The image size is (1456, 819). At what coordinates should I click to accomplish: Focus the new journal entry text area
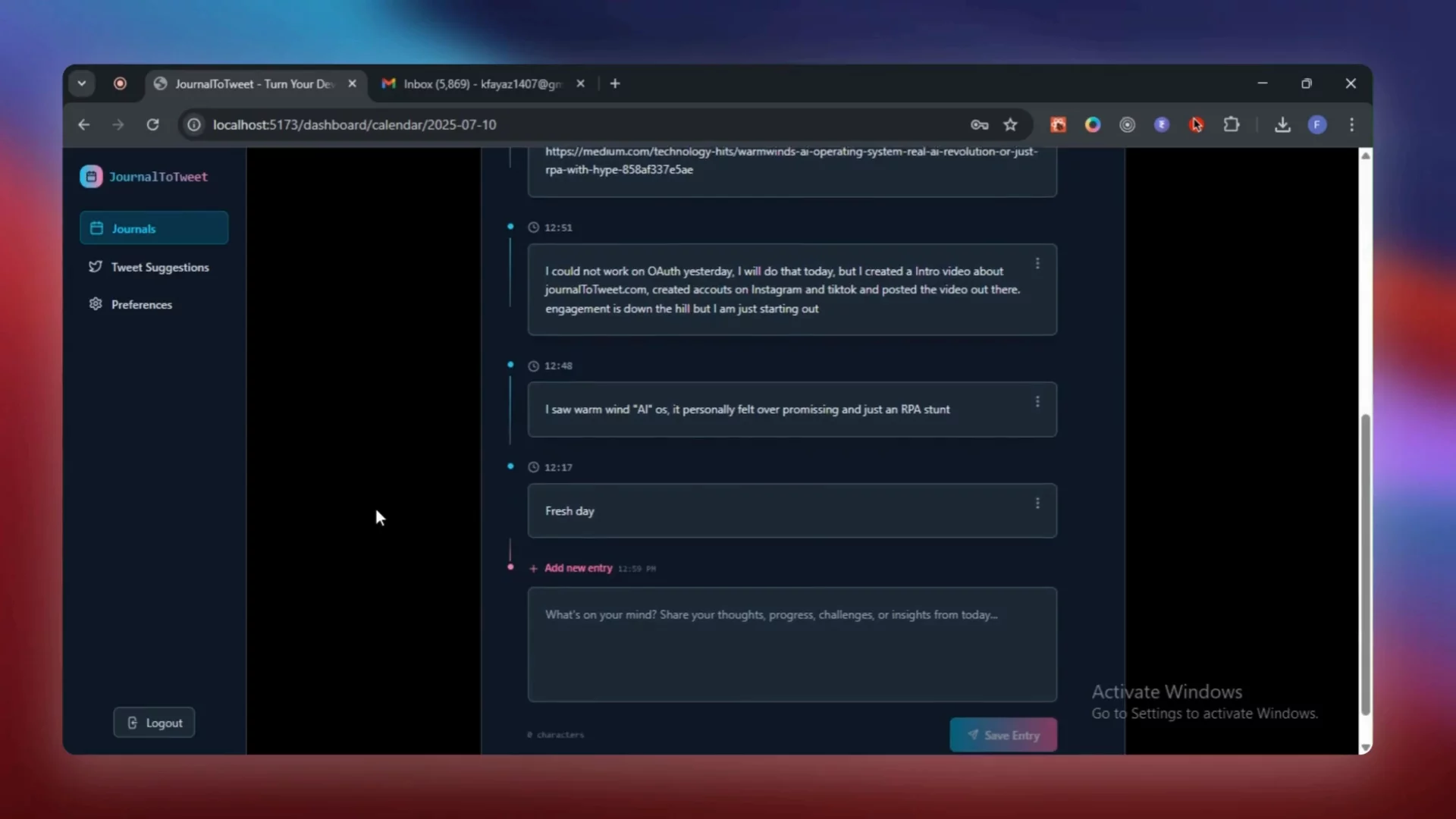coord(792,644)
